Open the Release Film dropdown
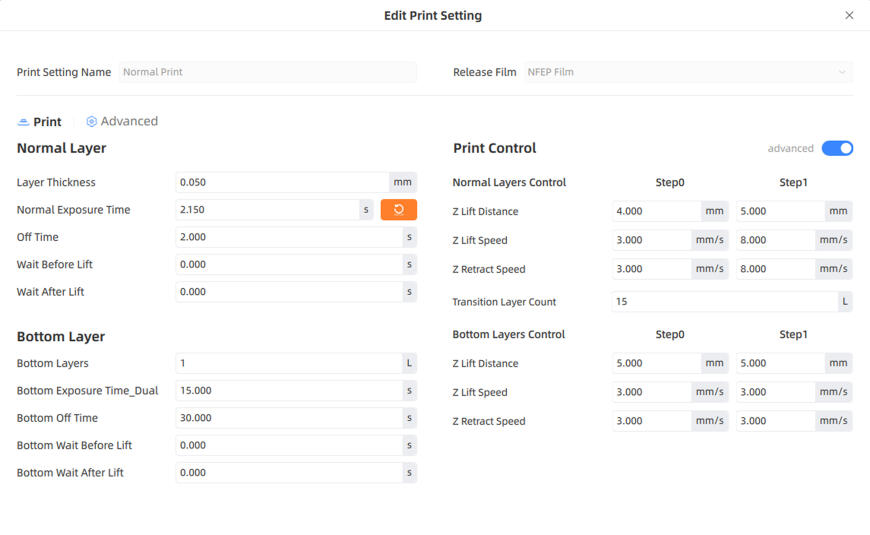 point(688,72)
